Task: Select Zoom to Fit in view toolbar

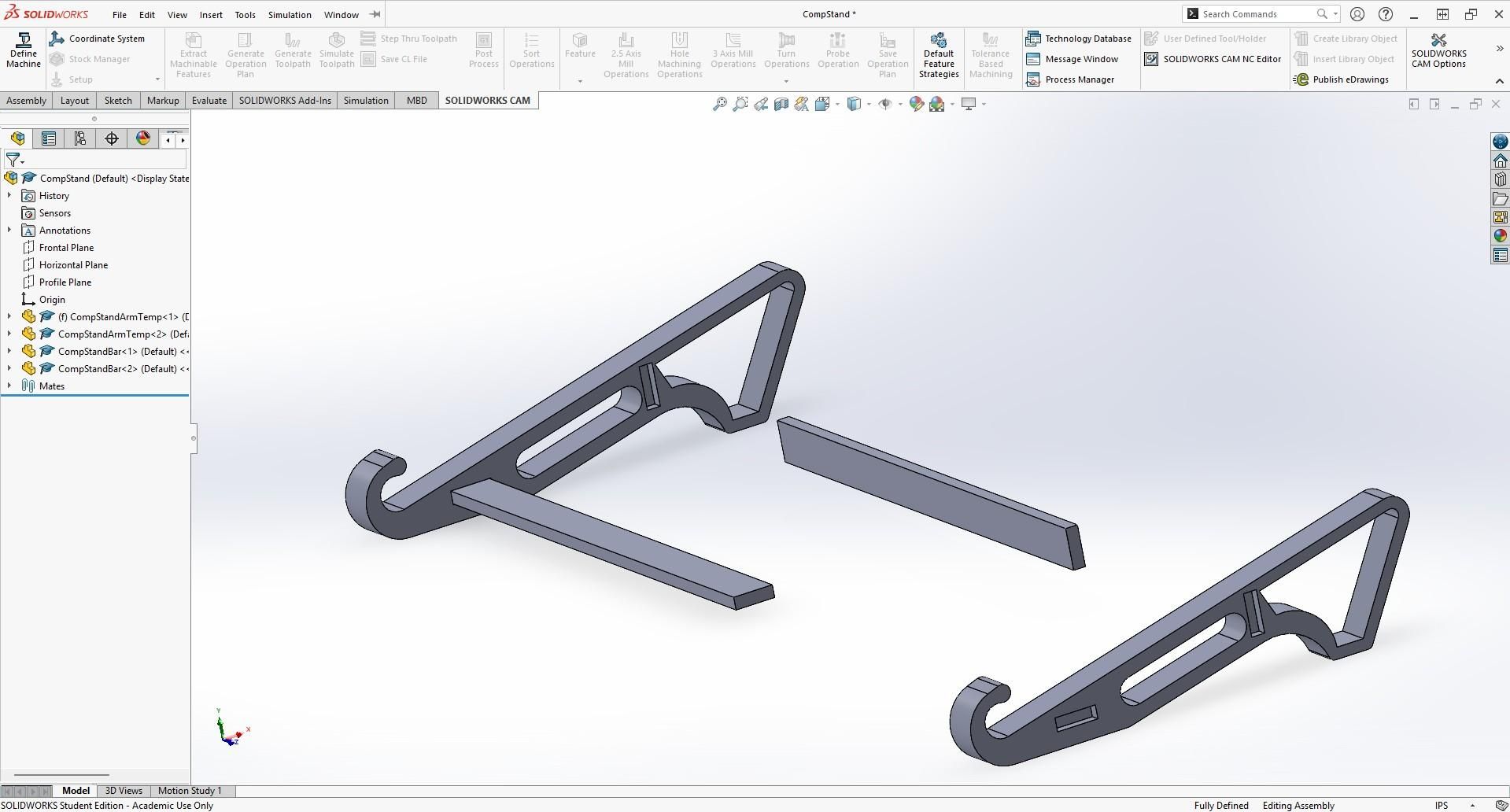Action: pos(718,103)
